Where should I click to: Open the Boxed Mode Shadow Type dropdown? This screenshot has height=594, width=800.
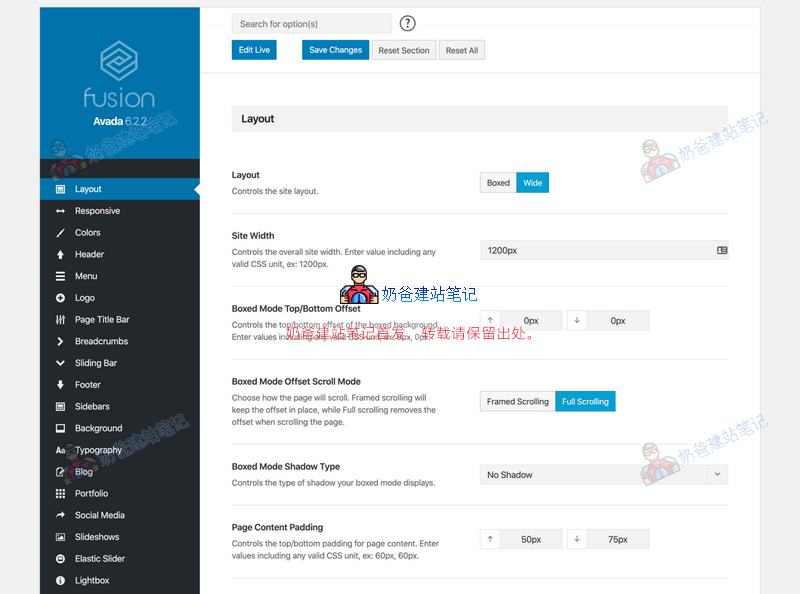604,475
